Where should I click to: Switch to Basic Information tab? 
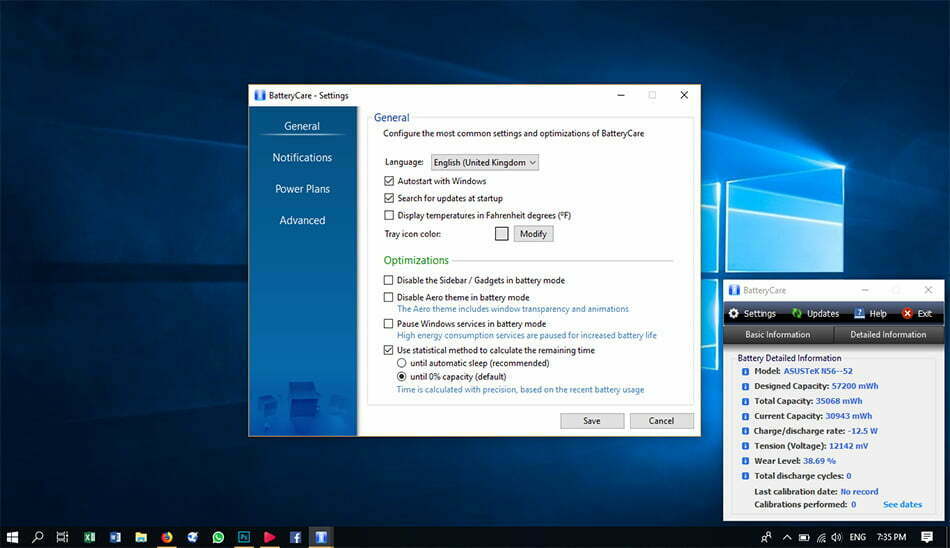pos(778,335)
